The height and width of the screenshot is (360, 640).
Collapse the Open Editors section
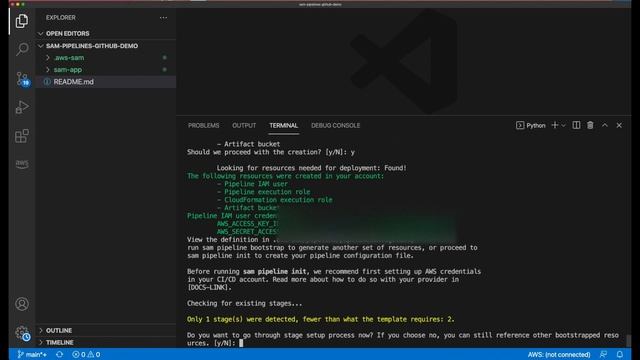coord(67,33)
